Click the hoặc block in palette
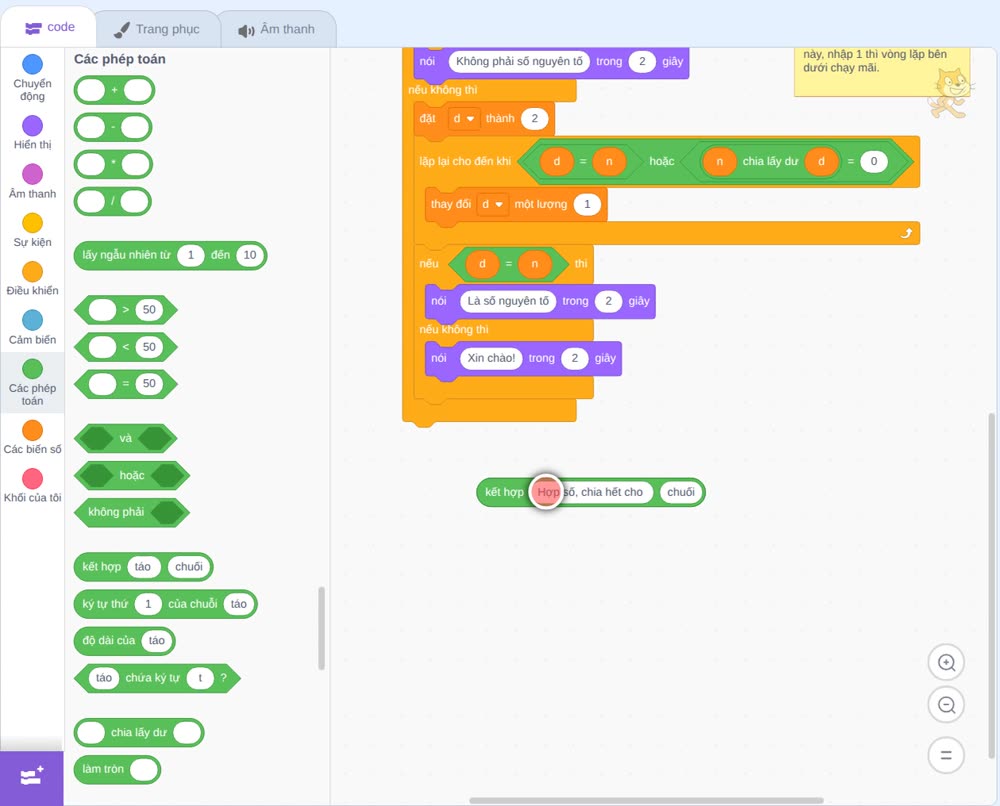Screen dimensions: 1000x806 point(132,476)
